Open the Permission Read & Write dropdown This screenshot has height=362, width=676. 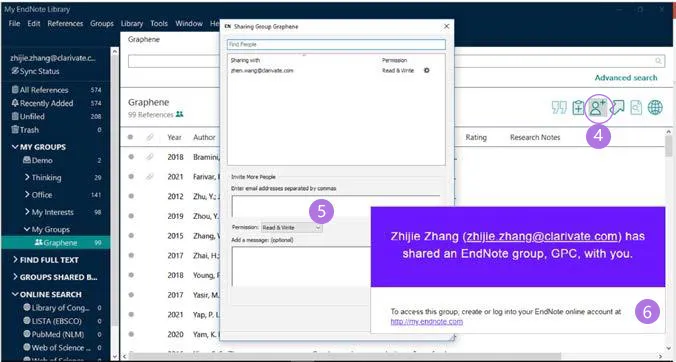coord(291,228)
